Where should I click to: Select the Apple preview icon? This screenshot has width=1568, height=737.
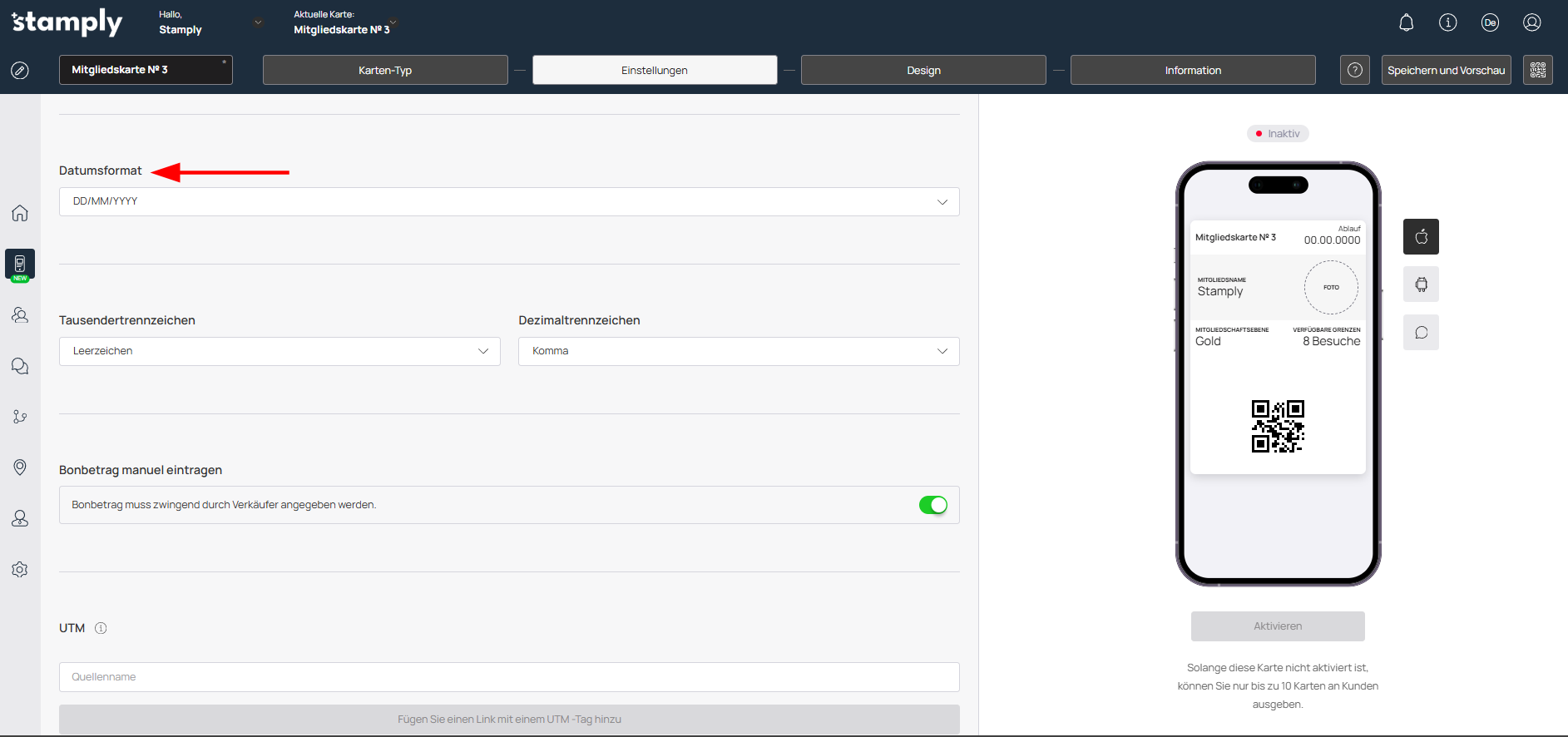pos(1421,237)
